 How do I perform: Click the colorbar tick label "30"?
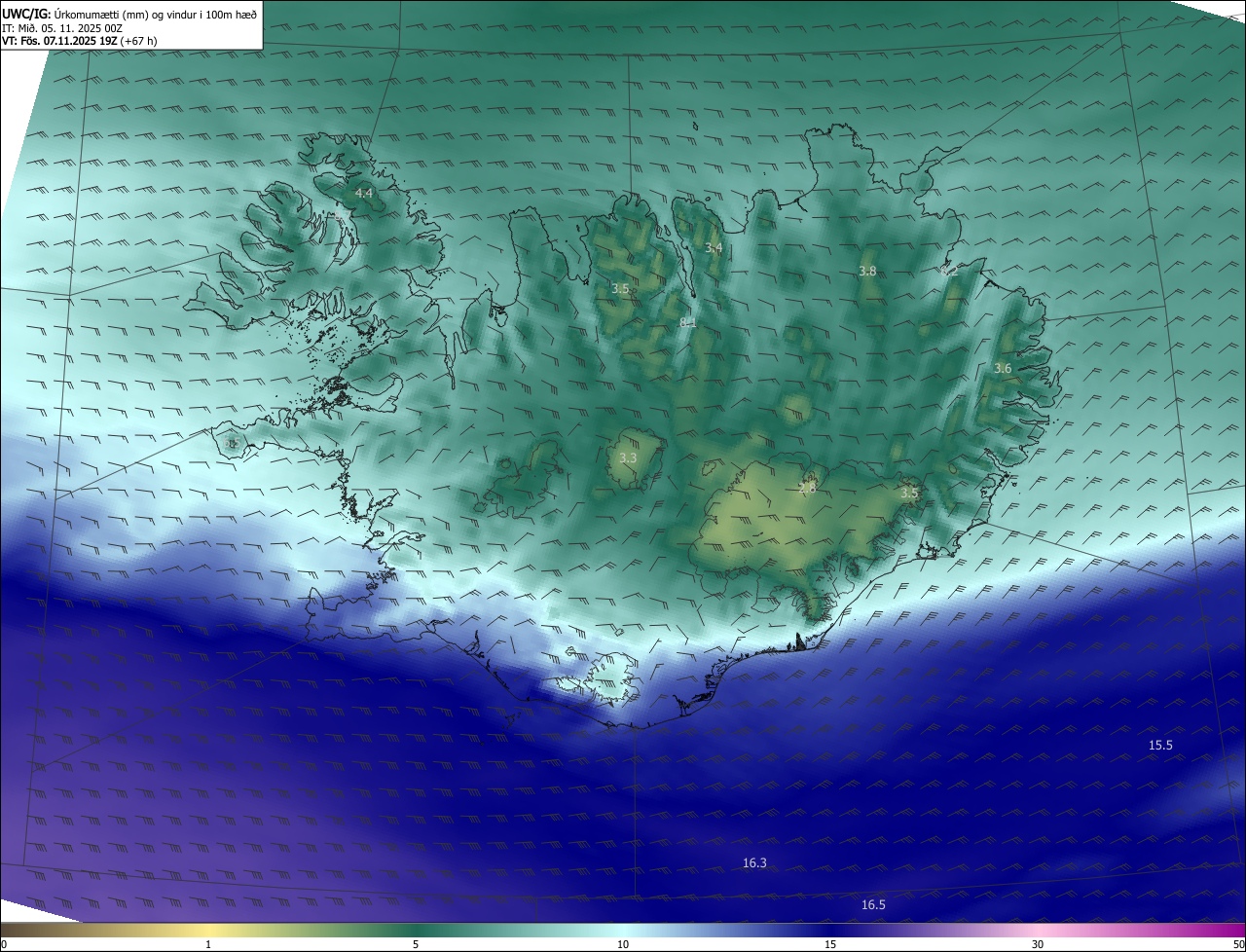1038,944
